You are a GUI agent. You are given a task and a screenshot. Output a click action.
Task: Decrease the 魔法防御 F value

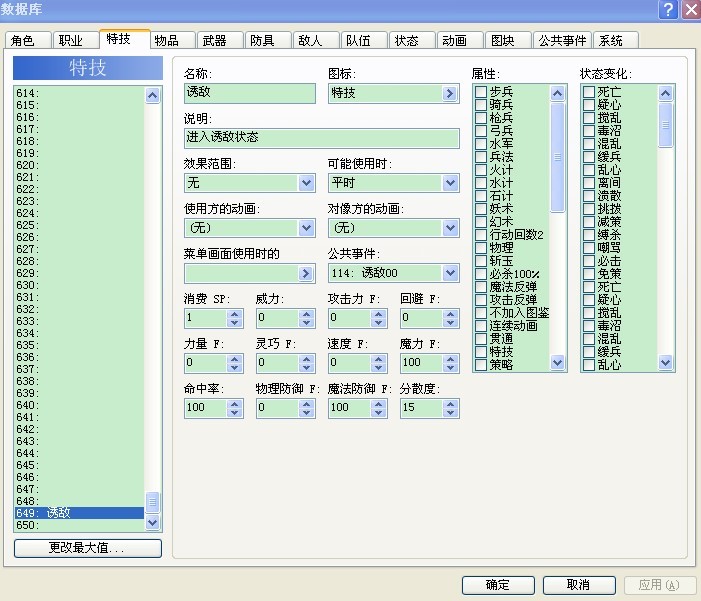tap(378, 412)
